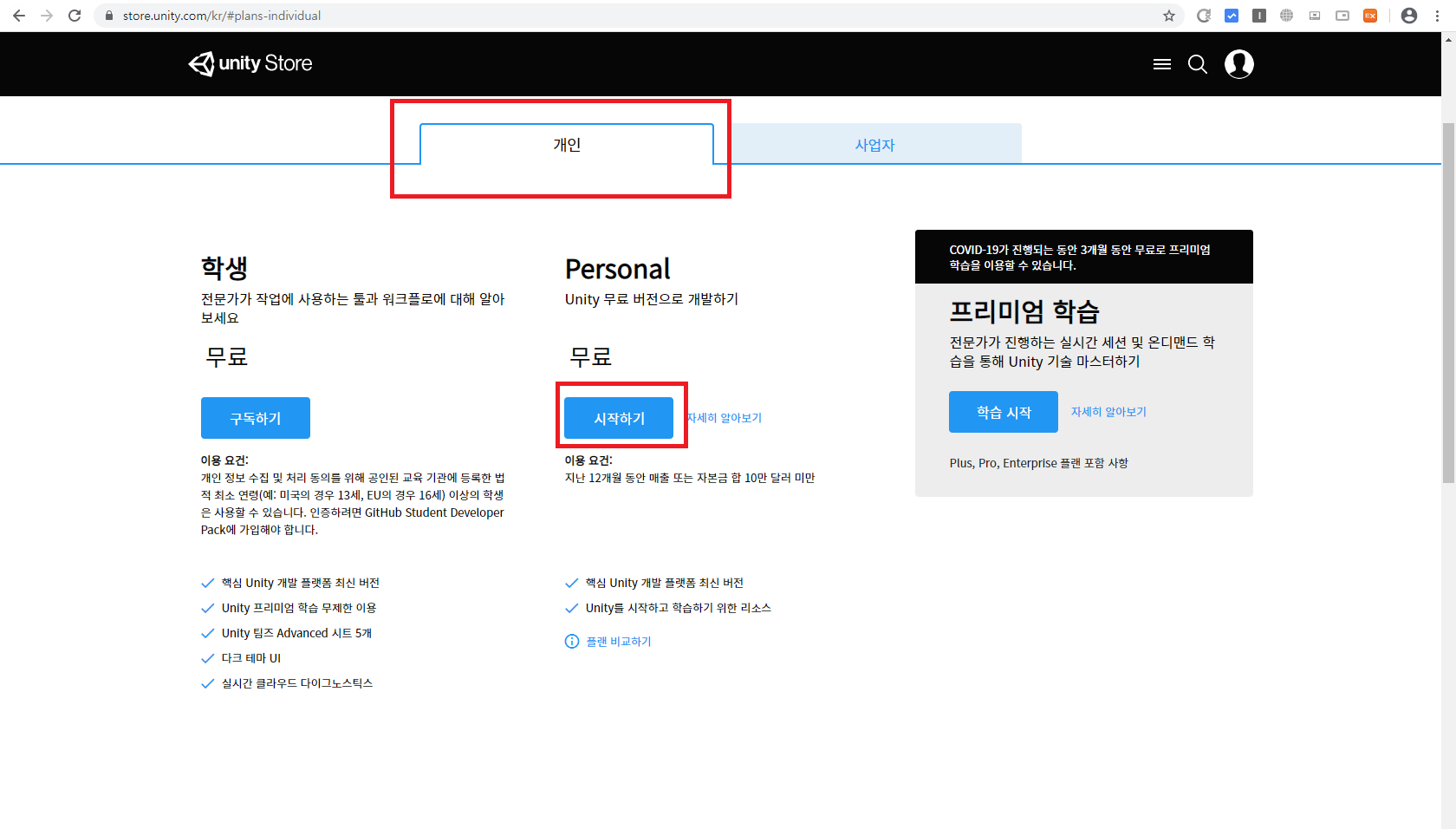The width and height of the screenshot is (1456, 829).
Task: Click the 구독하기 button for student plan
Action: [256, 418]
